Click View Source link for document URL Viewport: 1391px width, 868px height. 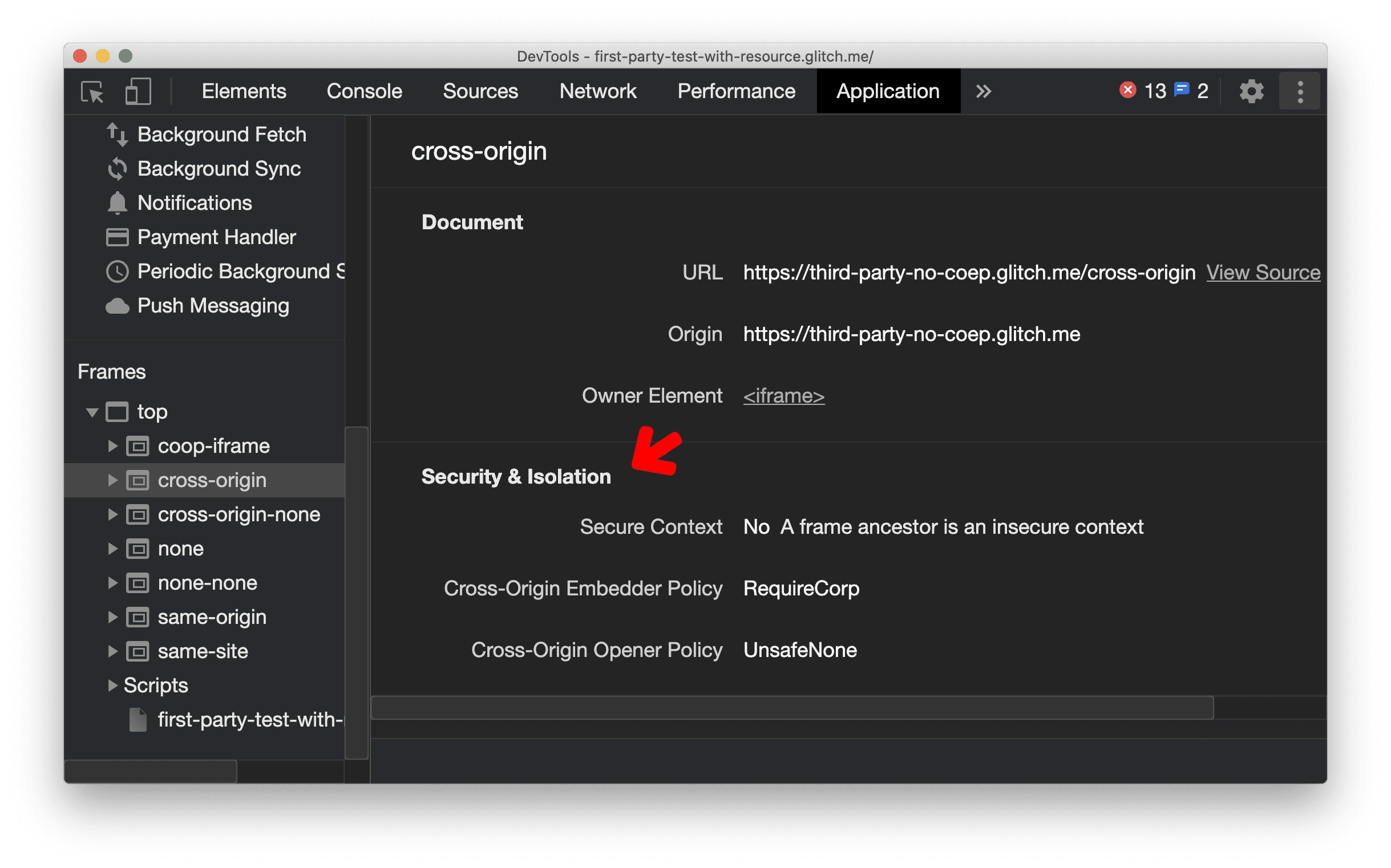[x=1264, y=272]
